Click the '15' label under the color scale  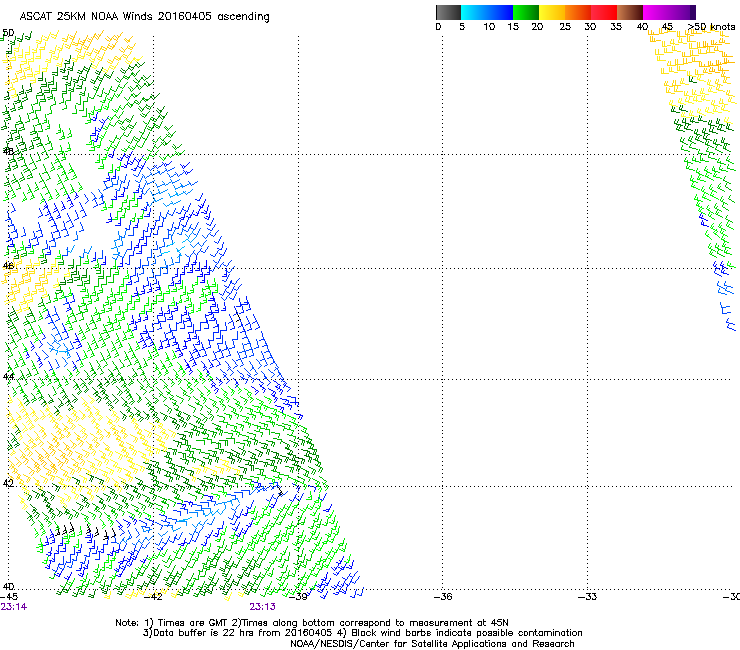coord(513,27)
